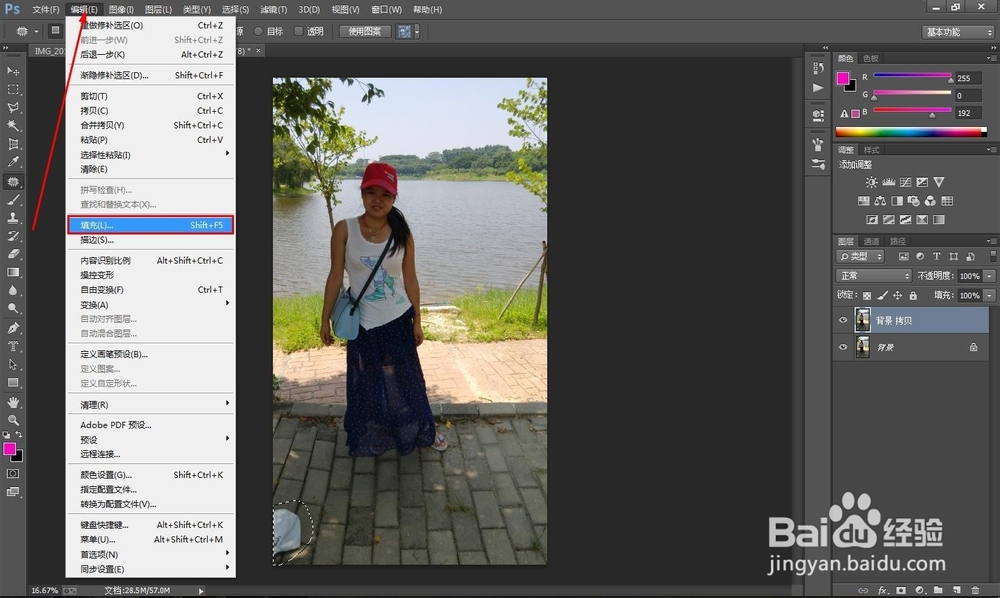Select the Rectangular Marquee tool
This screenshot has height=598, width=1000.
tap(13, 89)
